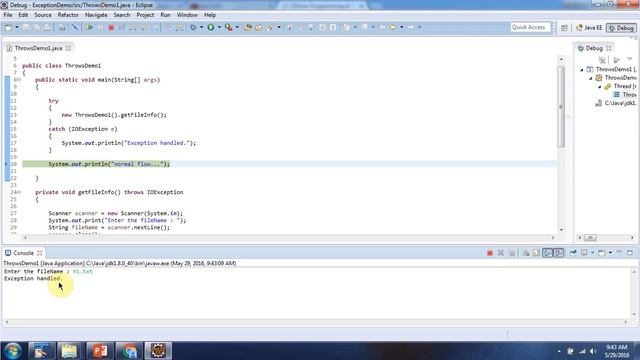Select the Debug view tab
The height and width of the screenshot is (360, 640).
(x=594, y=48)
